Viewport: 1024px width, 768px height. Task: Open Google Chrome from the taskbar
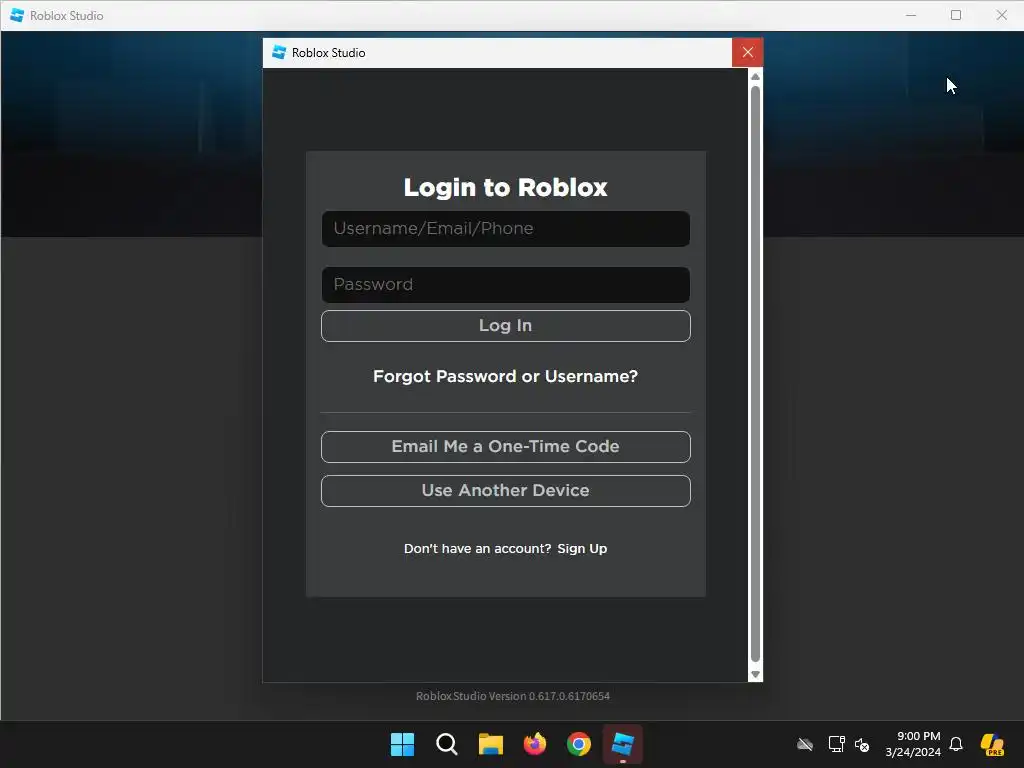coord(579,744)
